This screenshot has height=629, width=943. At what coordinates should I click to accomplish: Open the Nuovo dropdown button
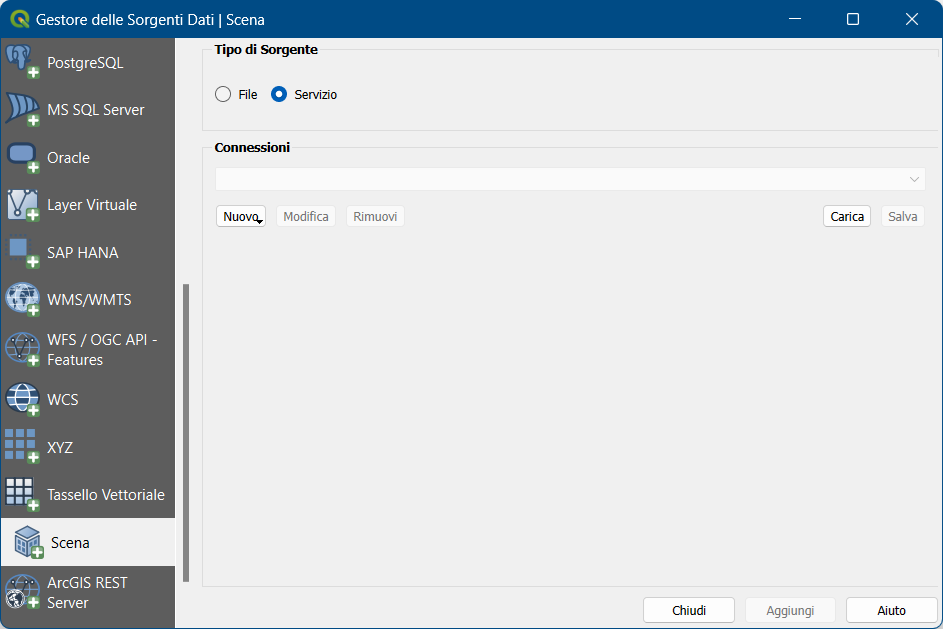coord(241,216)
